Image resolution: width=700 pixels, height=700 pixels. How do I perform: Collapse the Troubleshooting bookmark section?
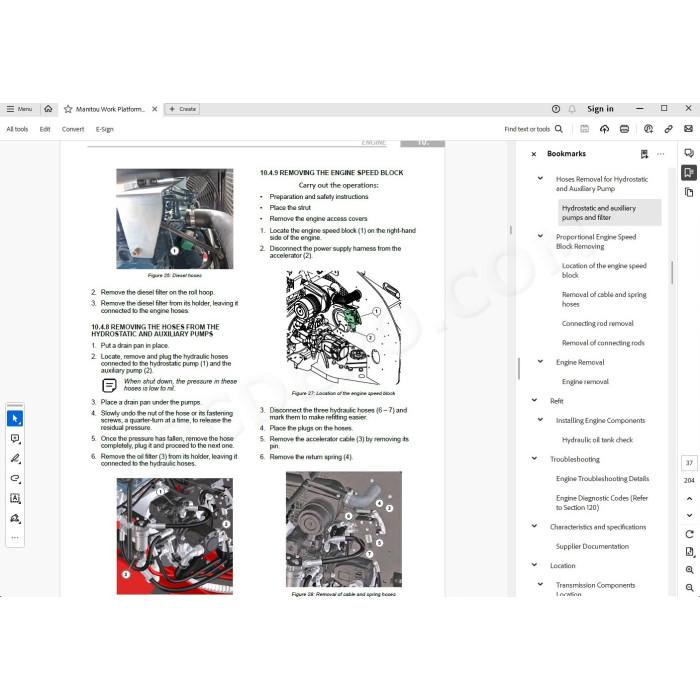(534, 458)
